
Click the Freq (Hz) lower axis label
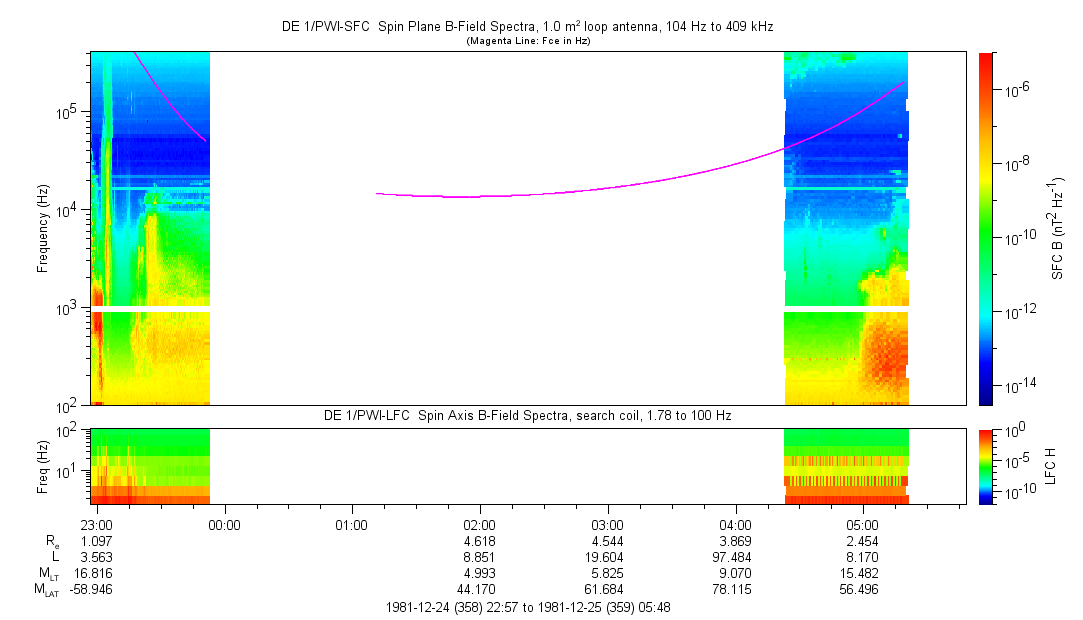(43, 465)
